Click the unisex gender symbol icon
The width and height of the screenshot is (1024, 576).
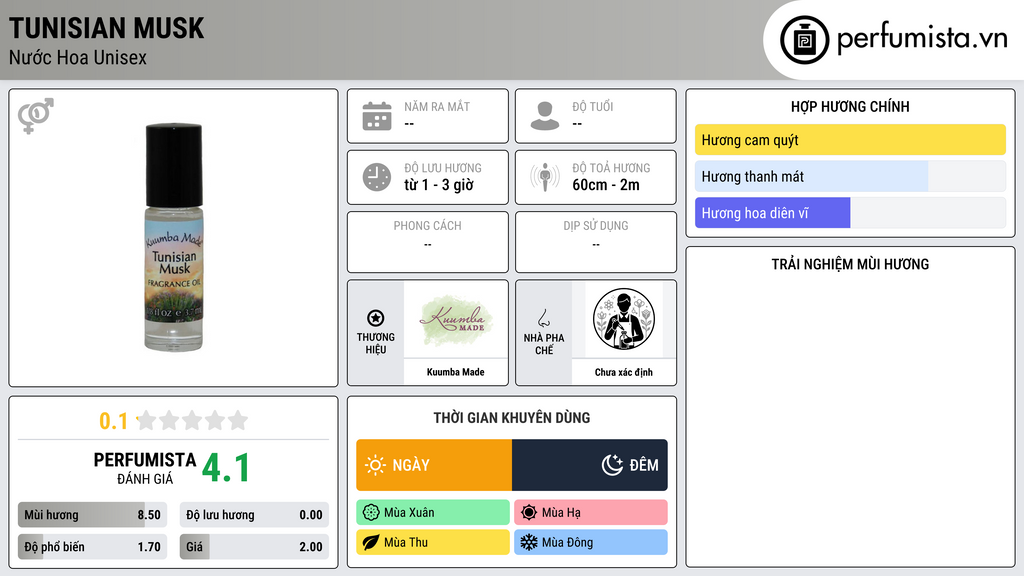(36, 116)
